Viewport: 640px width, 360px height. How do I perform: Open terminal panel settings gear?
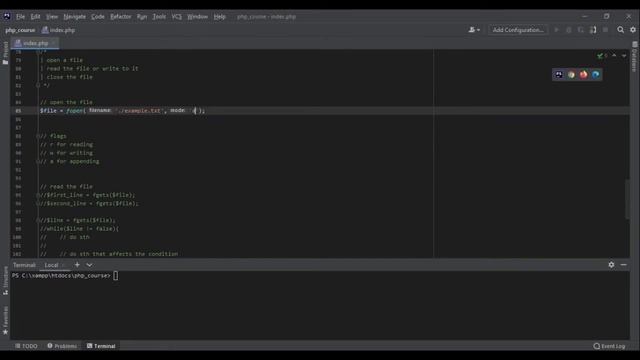[611, 265]
